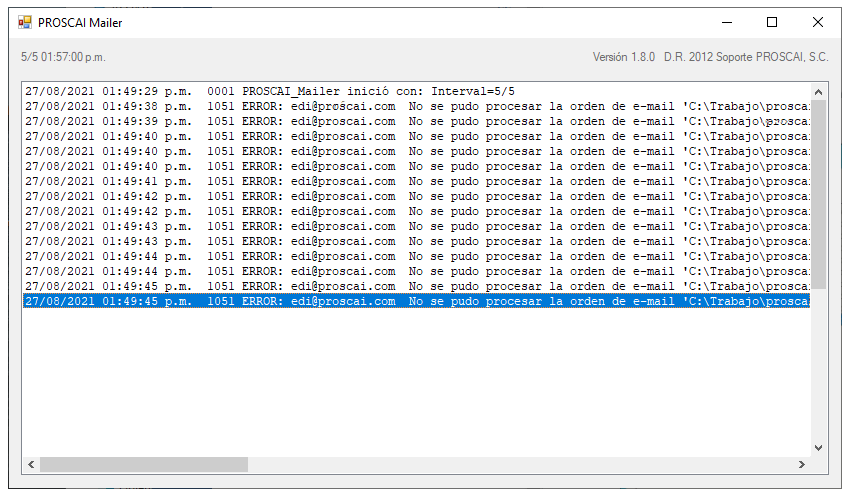Viewport: 849px width, 498px height.
Task: Click the 'Versión 1.8.0' copyright label
Action: pos(710,57)
